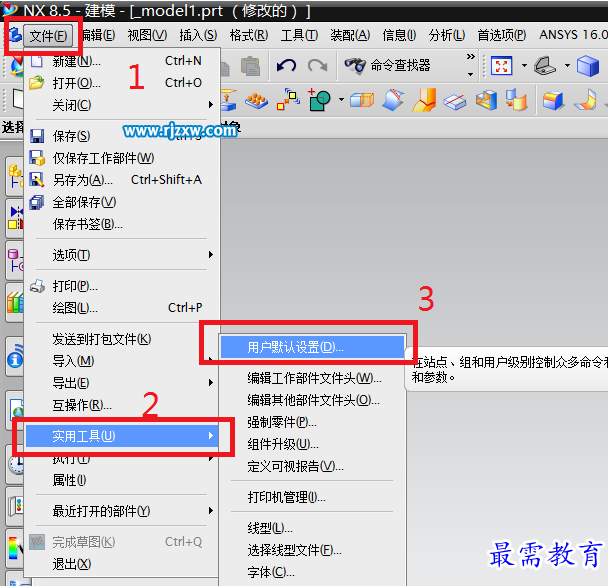This screenshot has width=611, height=586.
Task: Open the 分析(L) Analysis menu
Action: point(447,35)
